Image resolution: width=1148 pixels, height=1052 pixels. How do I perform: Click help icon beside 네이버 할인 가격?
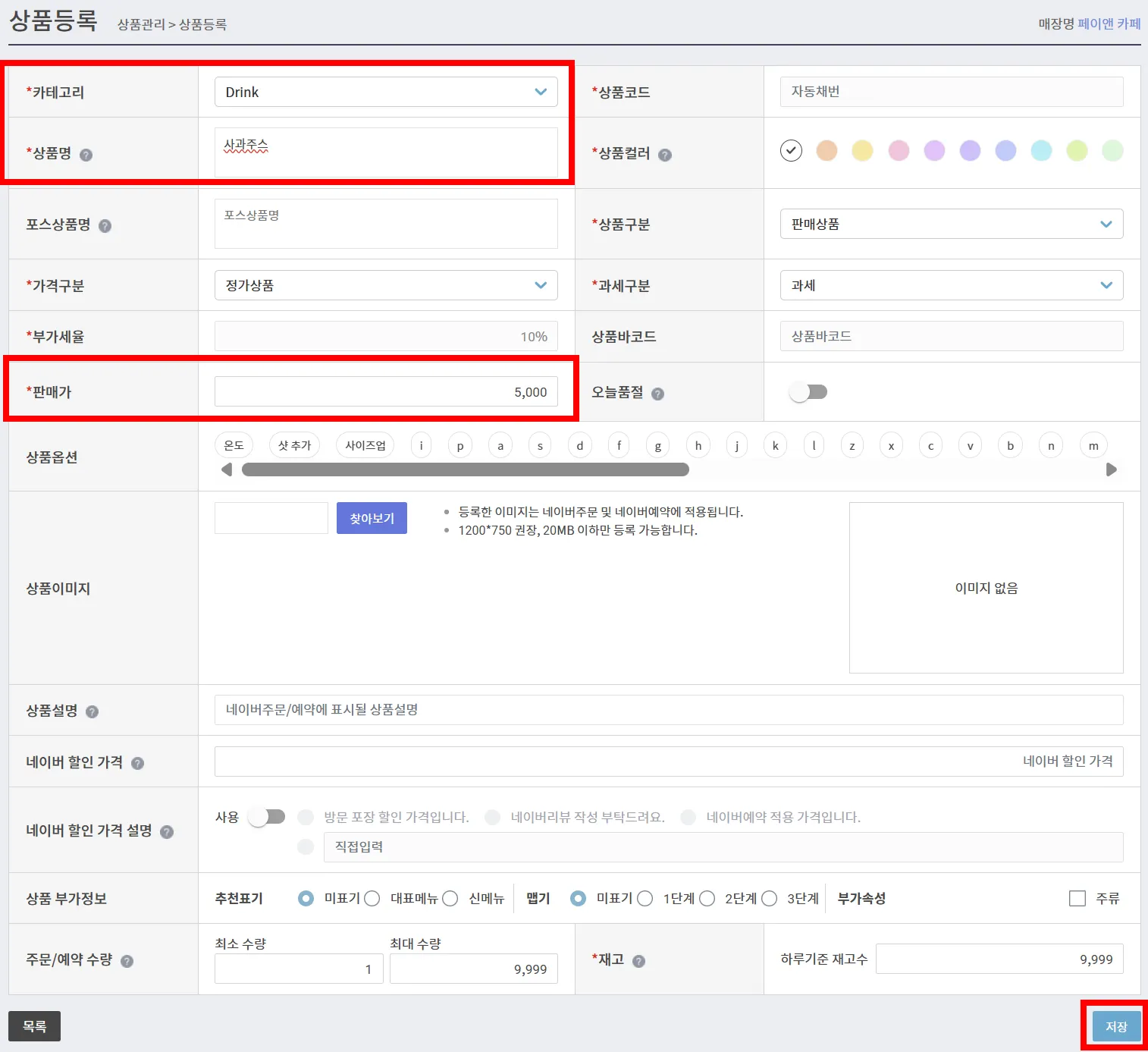(137, 763)
